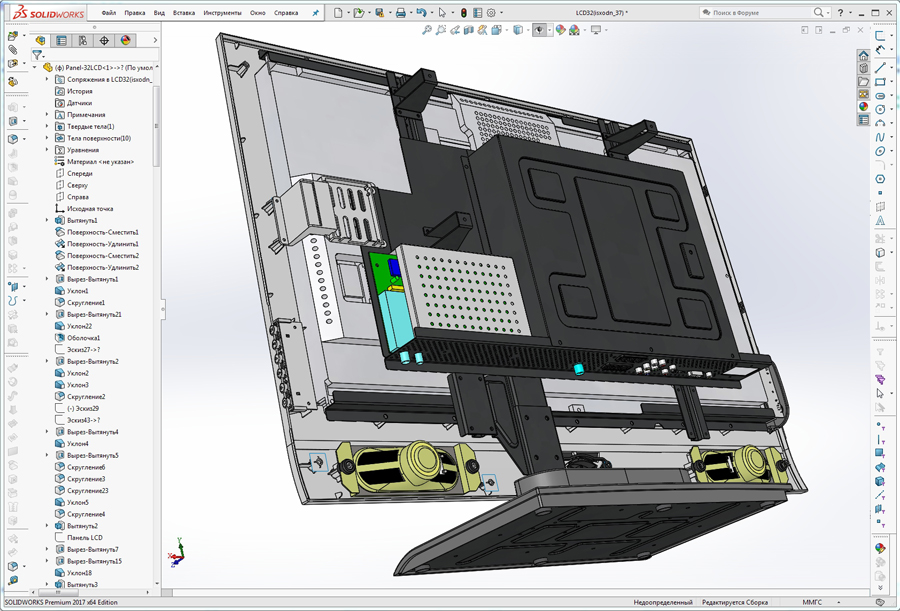This screenshot has width=900, height=611.
Task: Collapse the Panel-32LCD root assembly node
Action: click(x=35, y=67)
